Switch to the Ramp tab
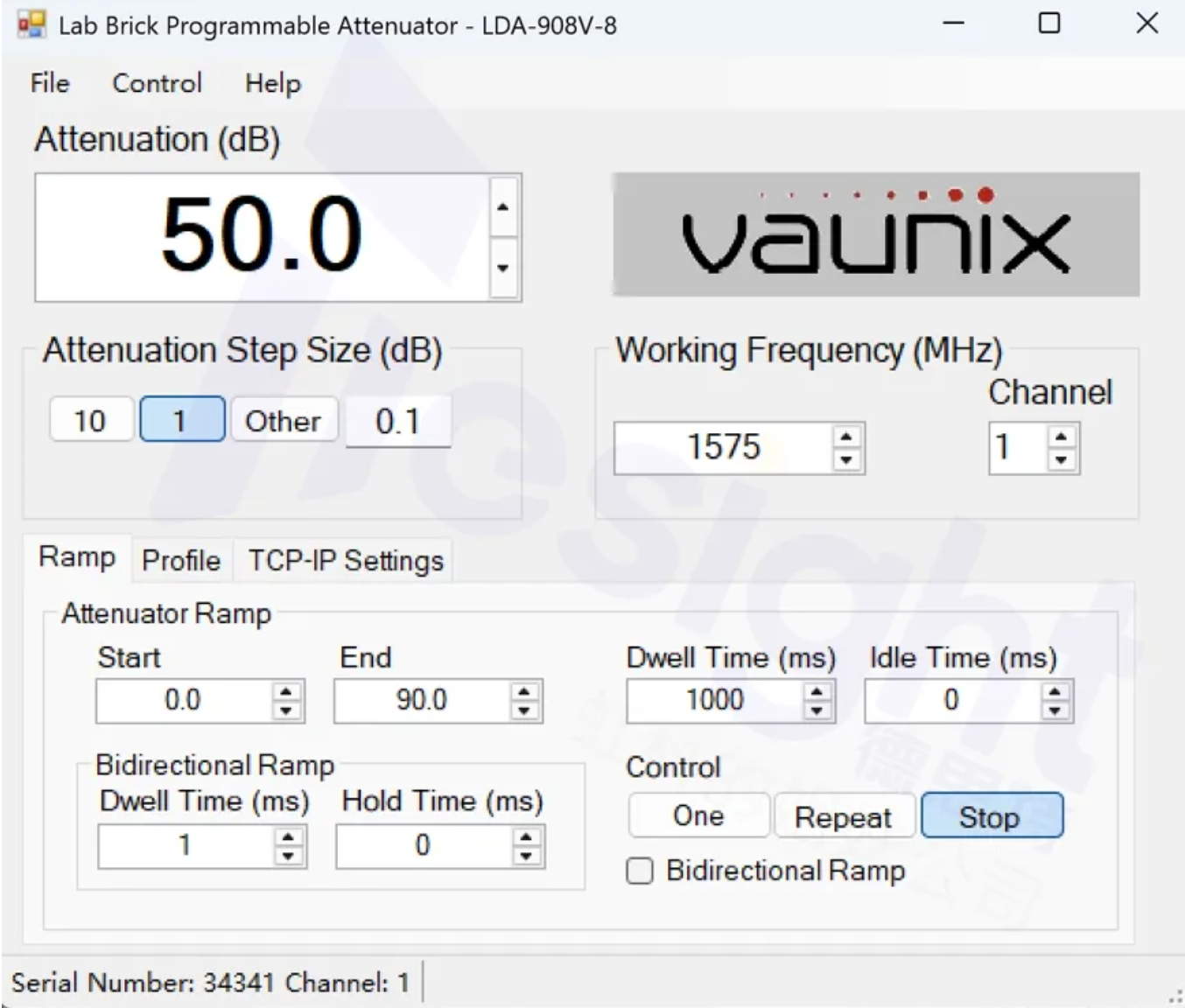 click(77, 557)
